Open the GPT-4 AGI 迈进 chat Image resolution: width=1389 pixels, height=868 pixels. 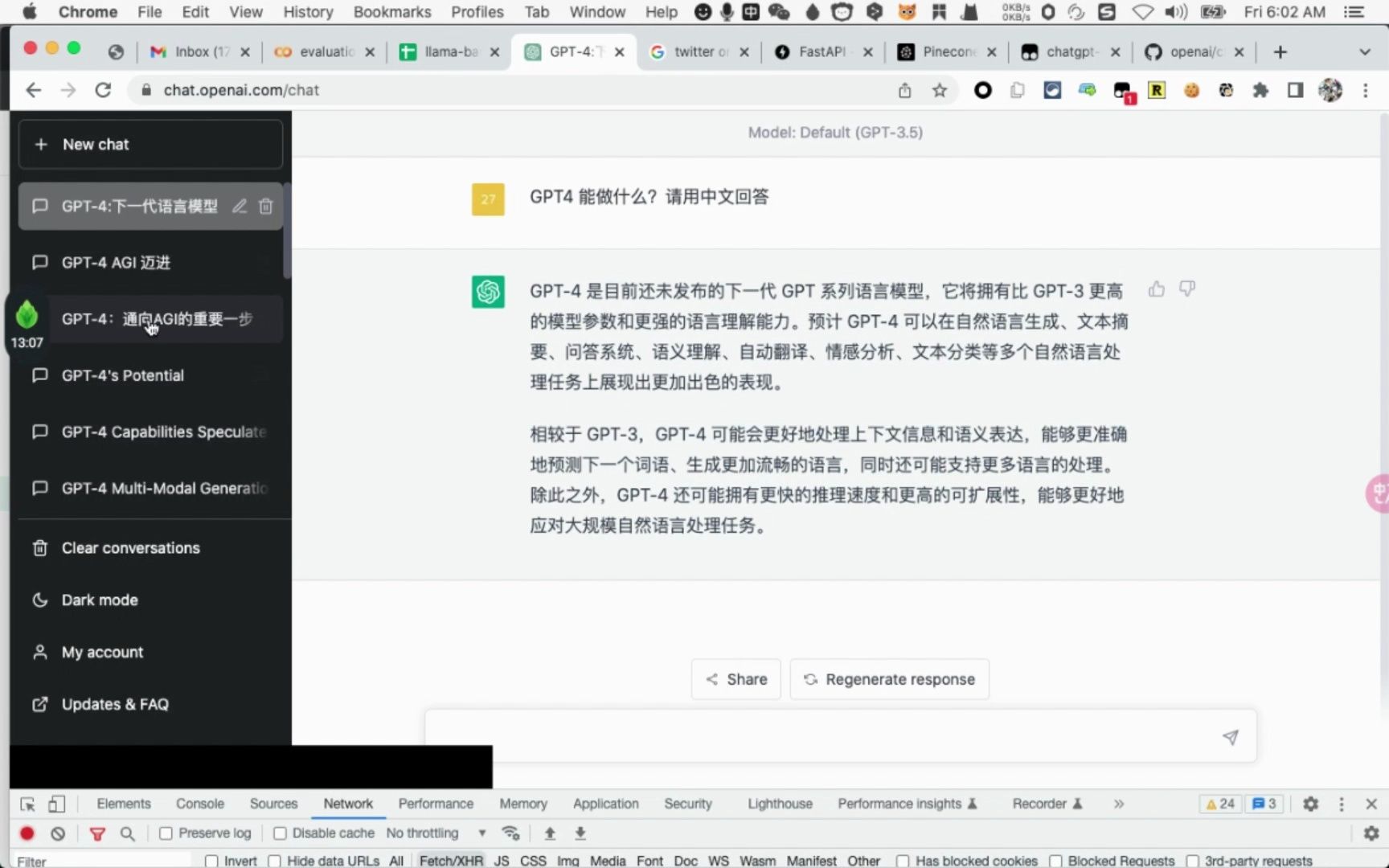coord(150,263)
